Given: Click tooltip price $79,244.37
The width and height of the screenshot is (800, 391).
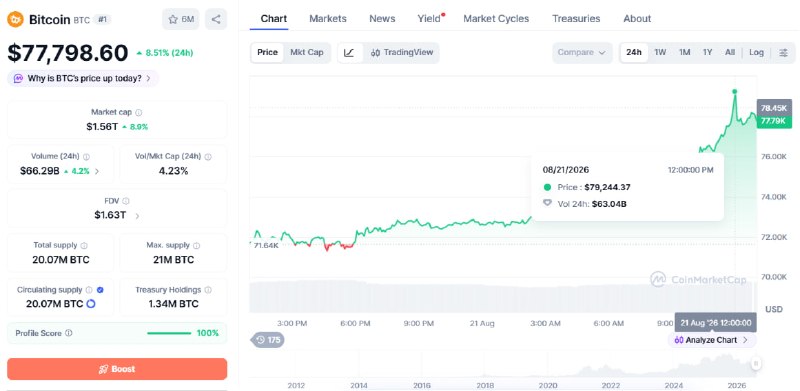Looking at the screenshot, I should point(607,187).
